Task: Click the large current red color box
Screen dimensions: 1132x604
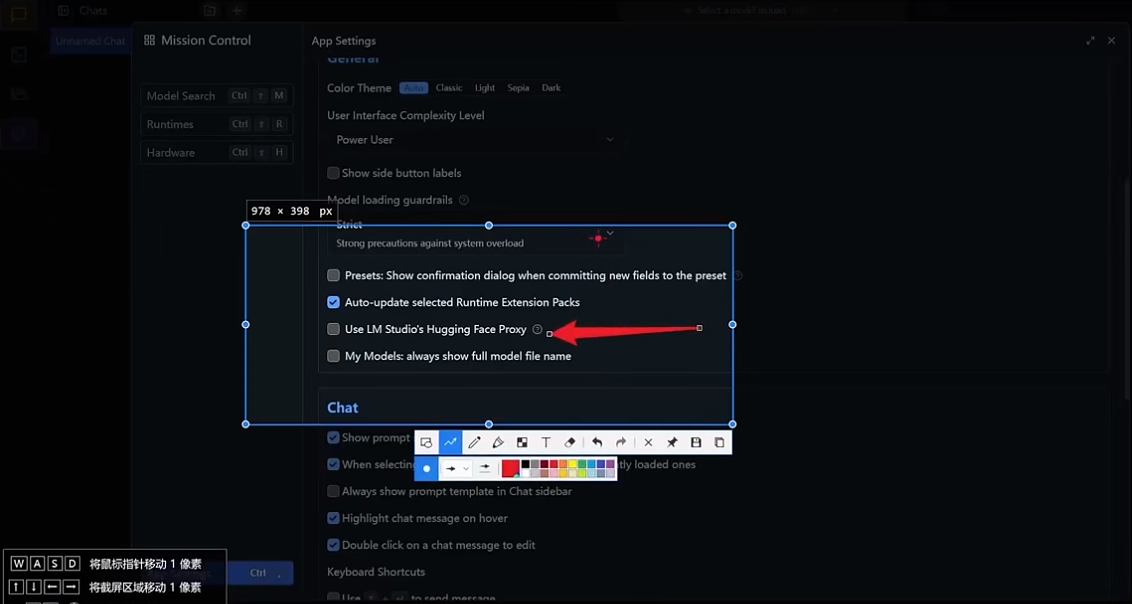Action: click(510, 468)
